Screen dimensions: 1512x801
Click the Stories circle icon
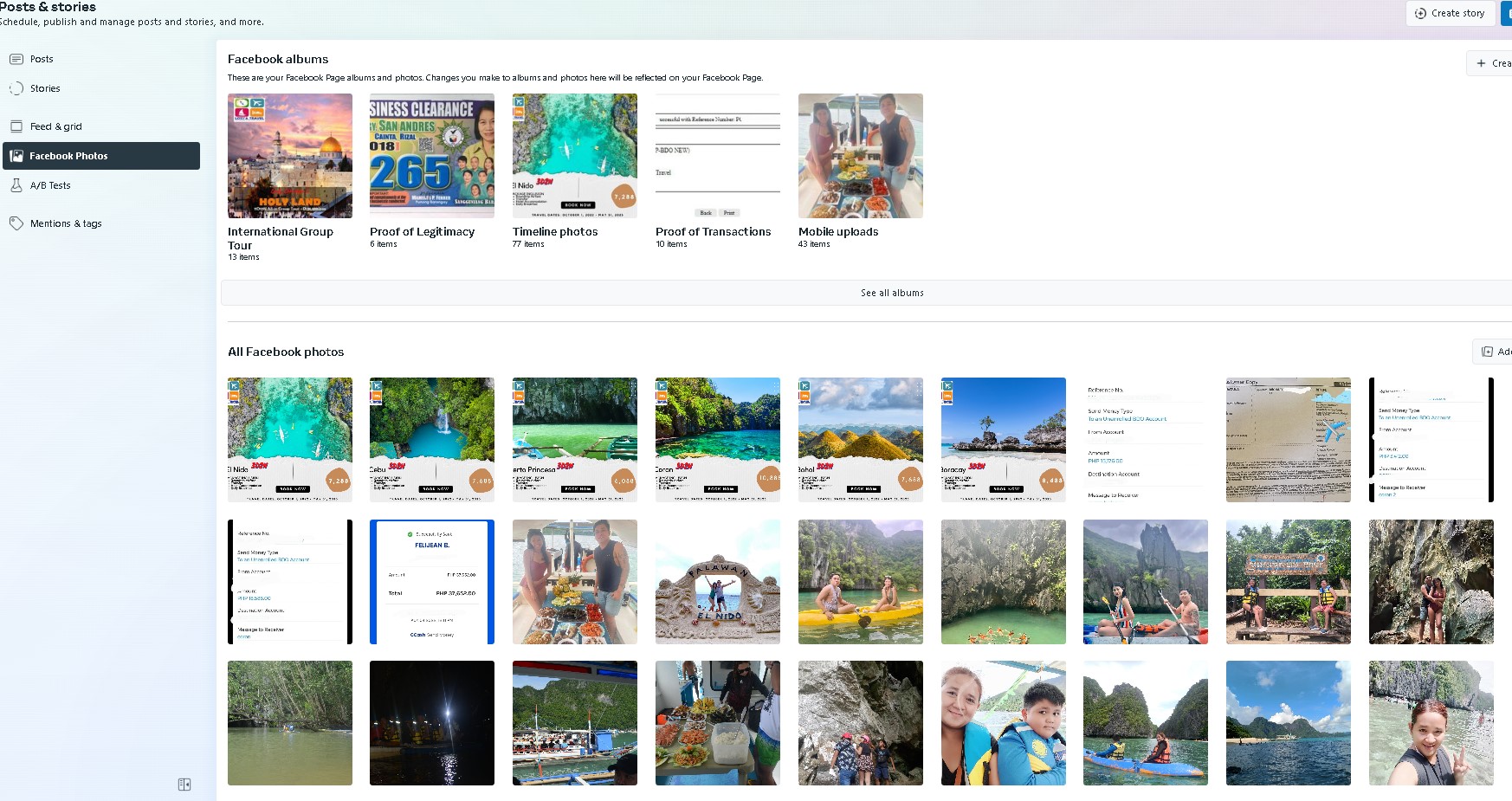(x=16, y=88)
